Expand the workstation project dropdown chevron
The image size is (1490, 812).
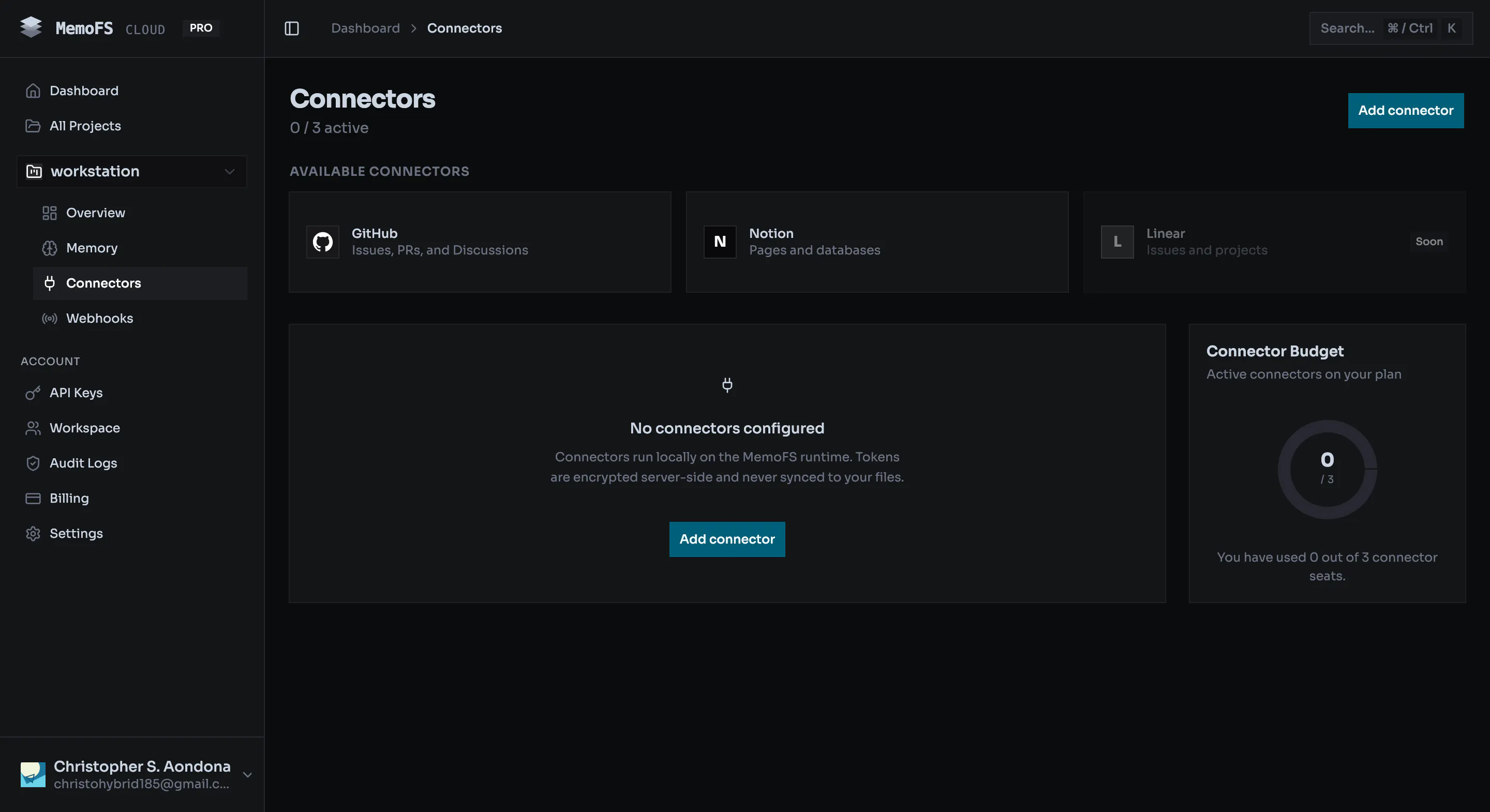230,171
